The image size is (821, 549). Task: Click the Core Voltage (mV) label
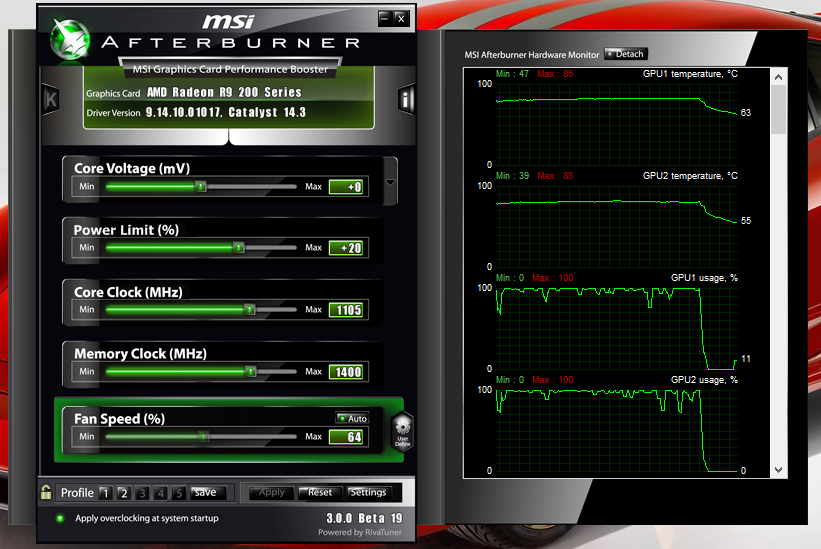click(x=132, y=169)
